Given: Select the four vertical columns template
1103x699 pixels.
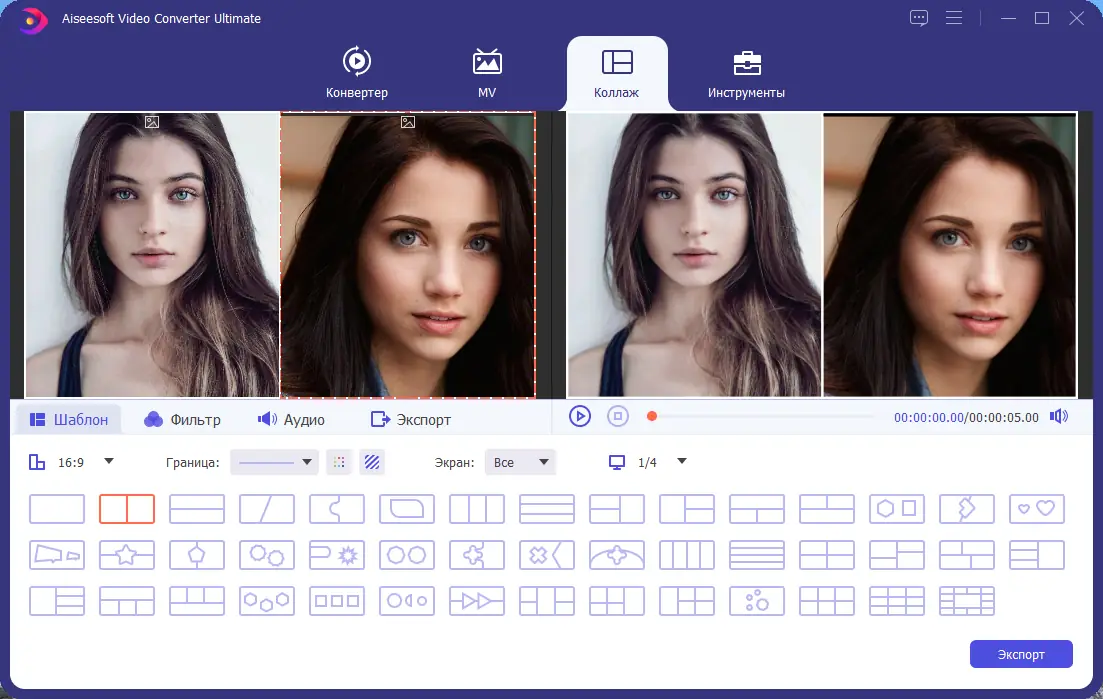Looking at the screenshot, I should coord(687,555).
